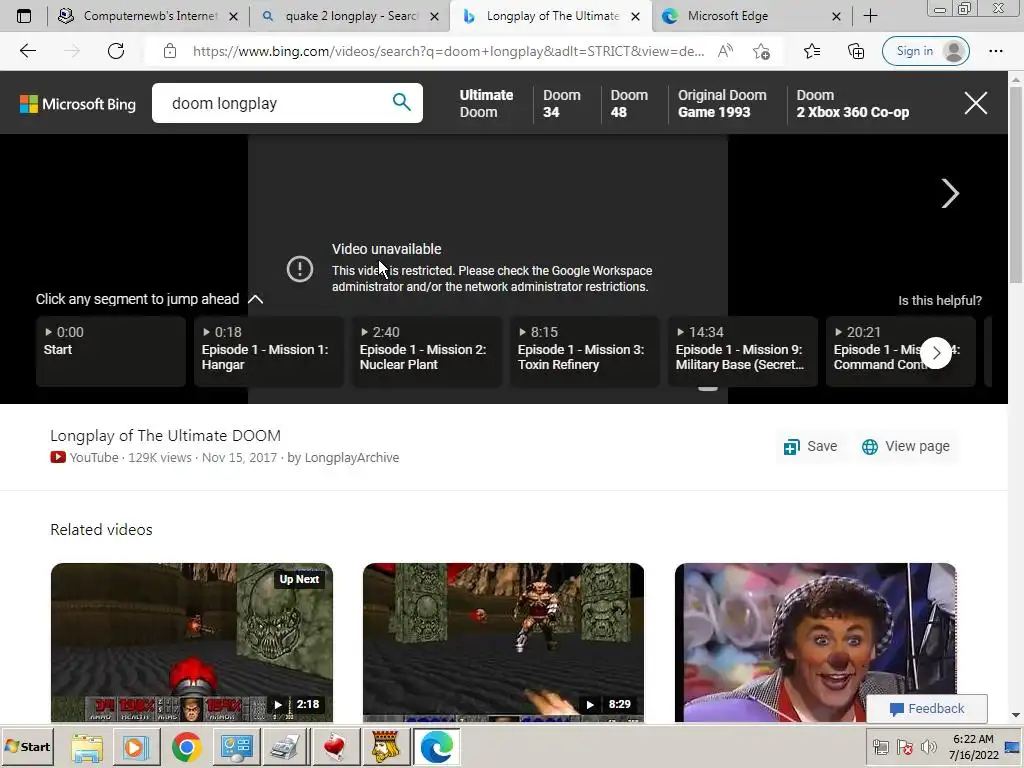1024x768 pixels.
Task: Close the video viewer with X
Action: click(x=976, y=103)
